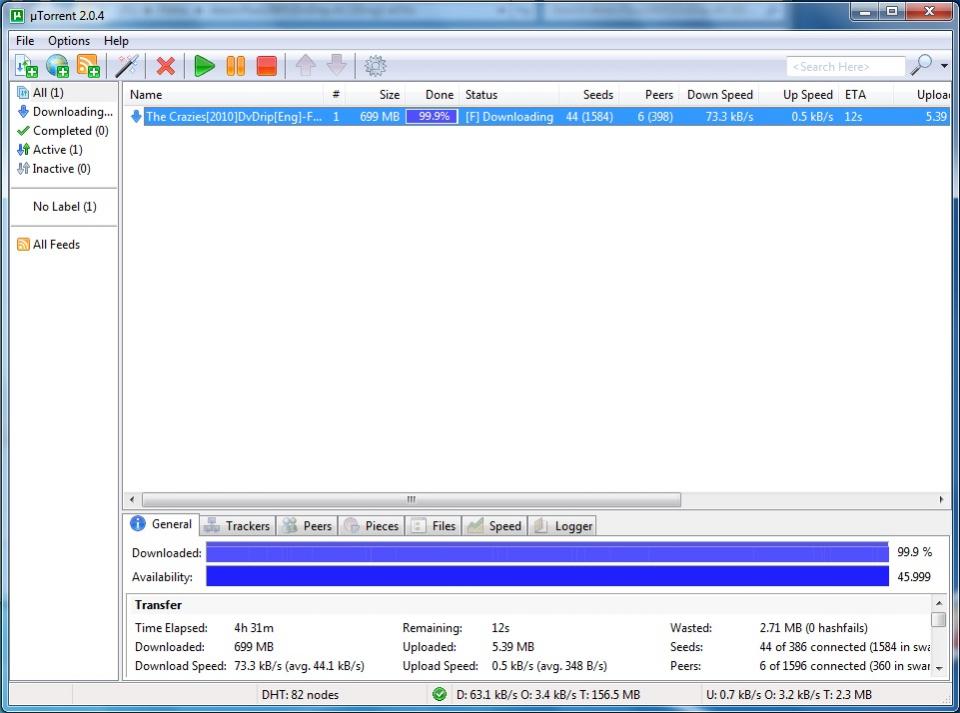
Task: Sort torrents by the Size column
Action: (375, 95)
